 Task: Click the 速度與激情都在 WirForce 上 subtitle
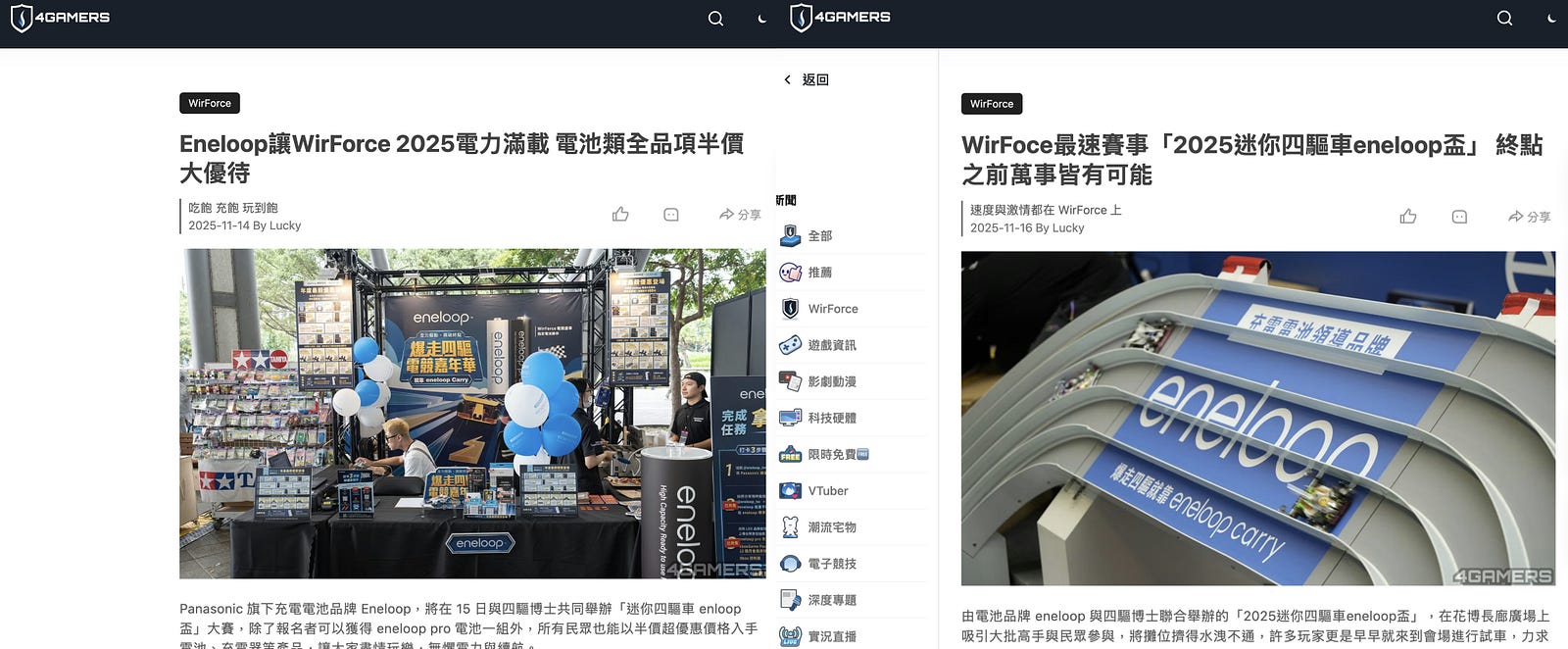[x=1046, y=210]
